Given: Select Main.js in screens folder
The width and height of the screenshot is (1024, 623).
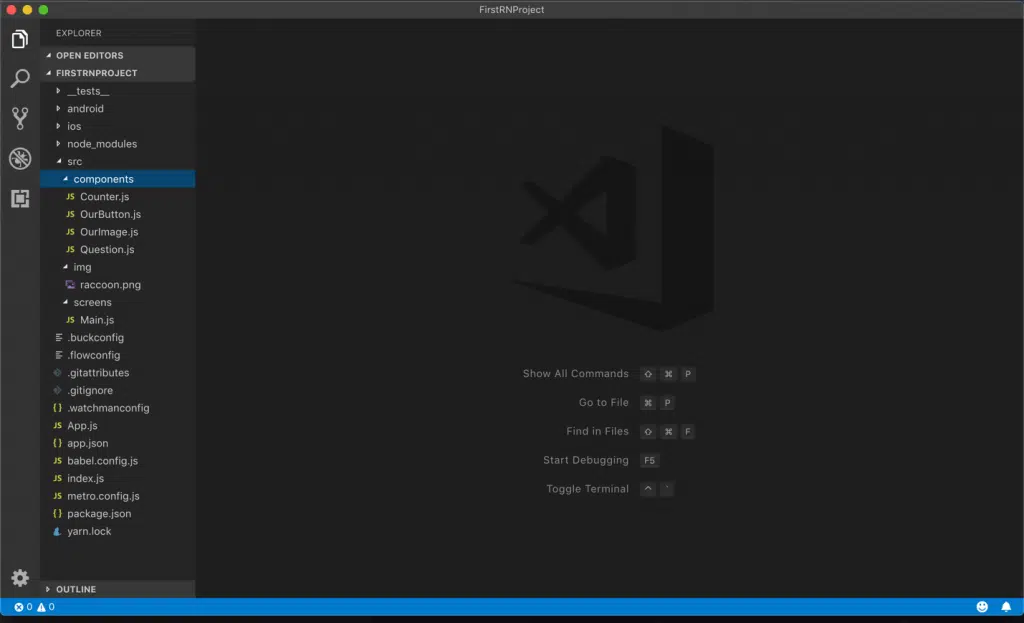Looking at the screenshot, I should 97,320.
